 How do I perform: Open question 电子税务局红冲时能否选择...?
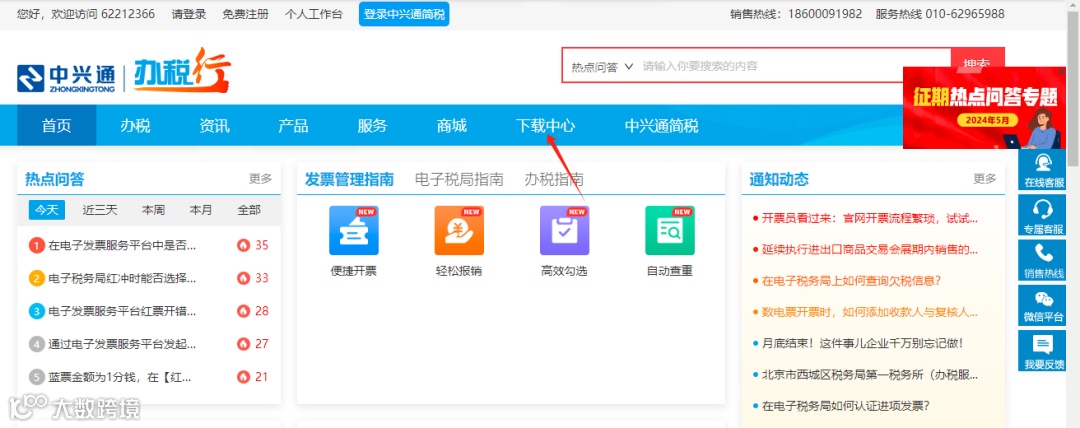coord(123,278)
